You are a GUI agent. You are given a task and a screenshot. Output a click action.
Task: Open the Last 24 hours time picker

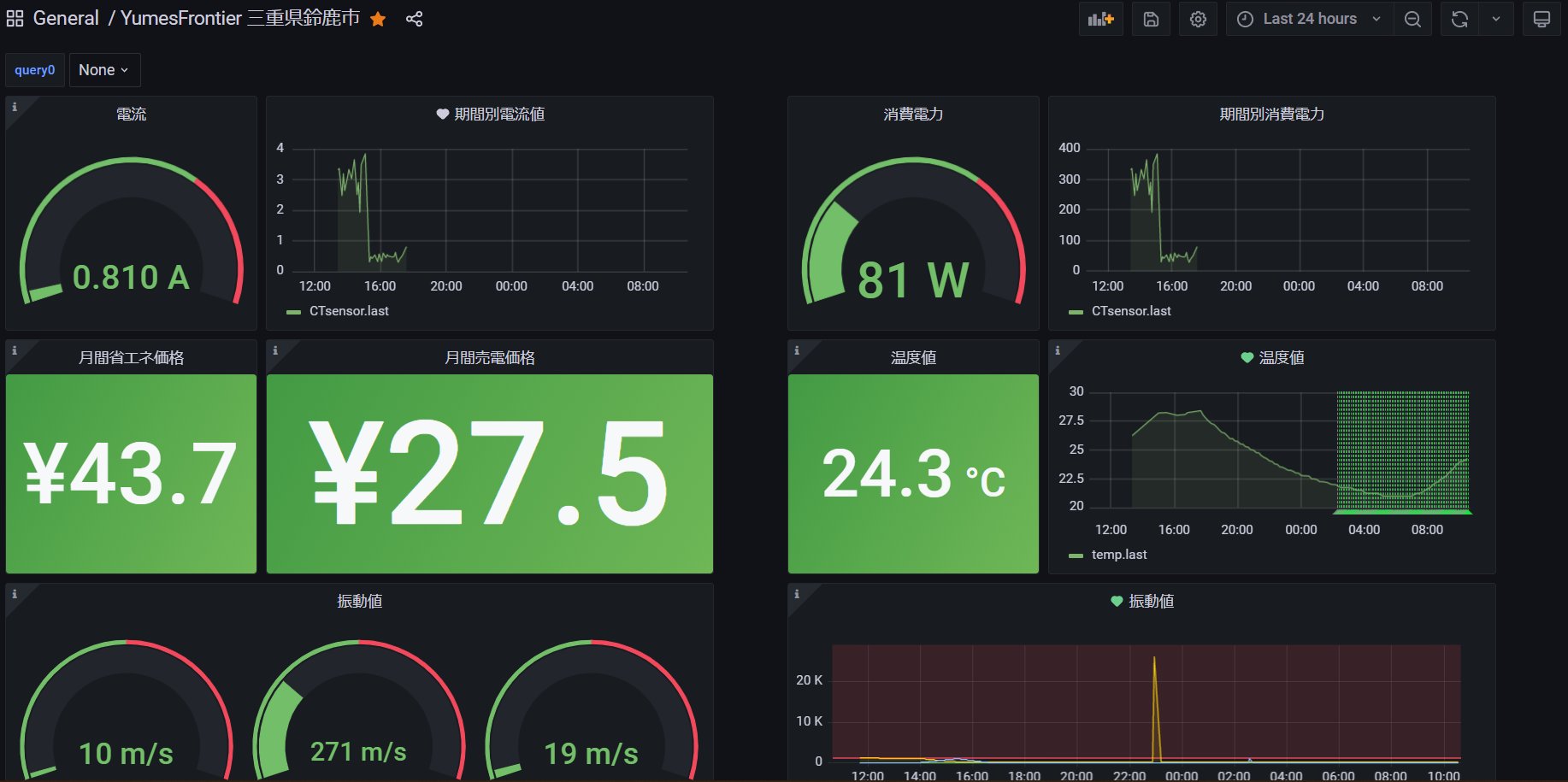pos(1310,19)
